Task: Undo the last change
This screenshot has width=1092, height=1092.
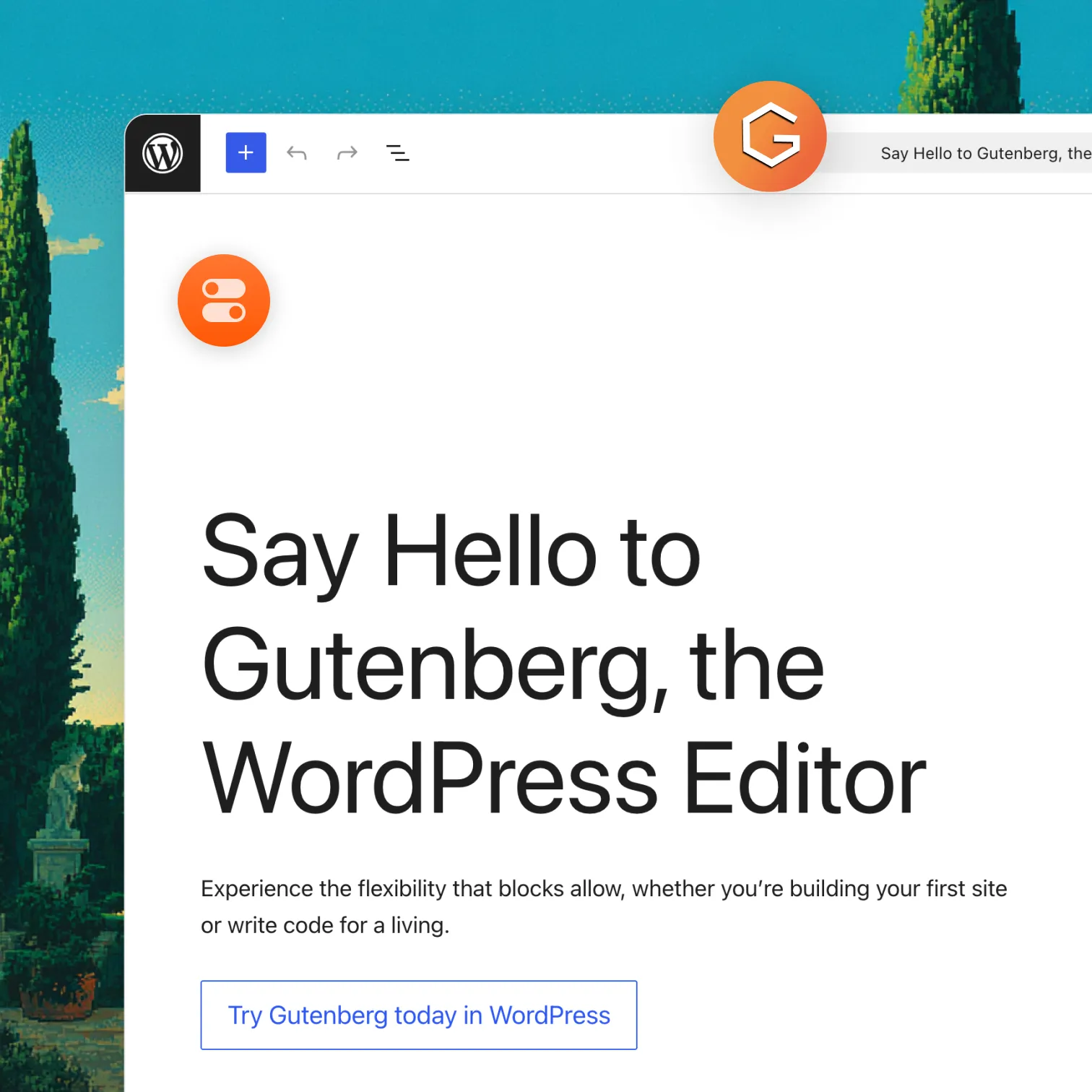Action: tap(296, 152)
